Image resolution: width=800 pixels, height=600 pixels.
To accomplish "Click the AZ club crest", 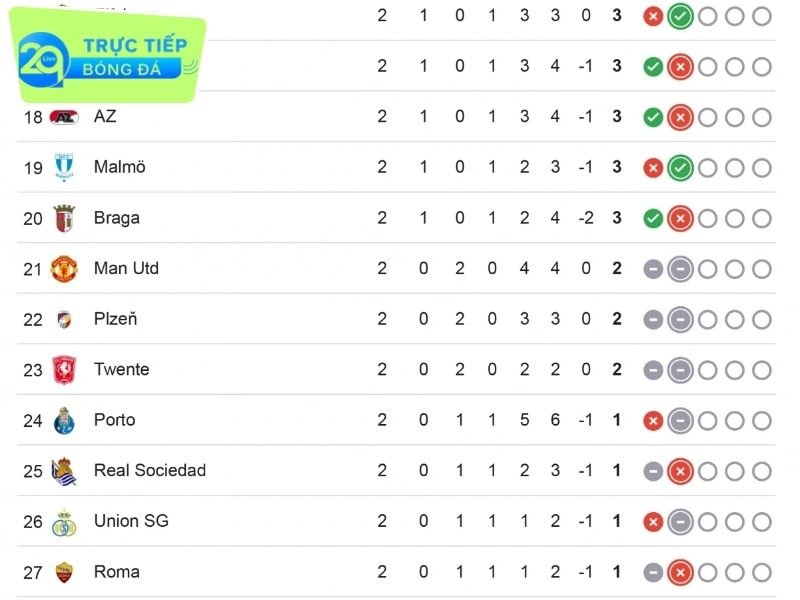I will click(x=64, y=117).
